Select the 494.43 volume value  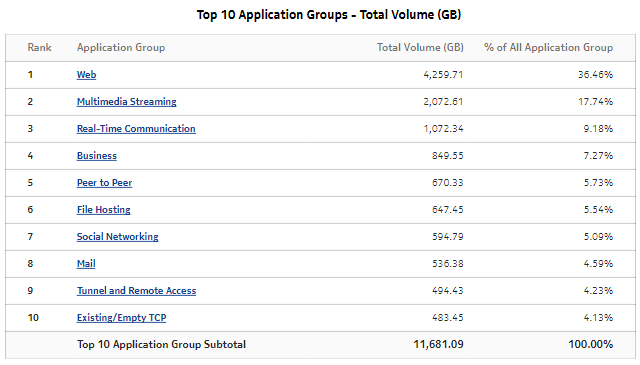(x=448, y=290)
